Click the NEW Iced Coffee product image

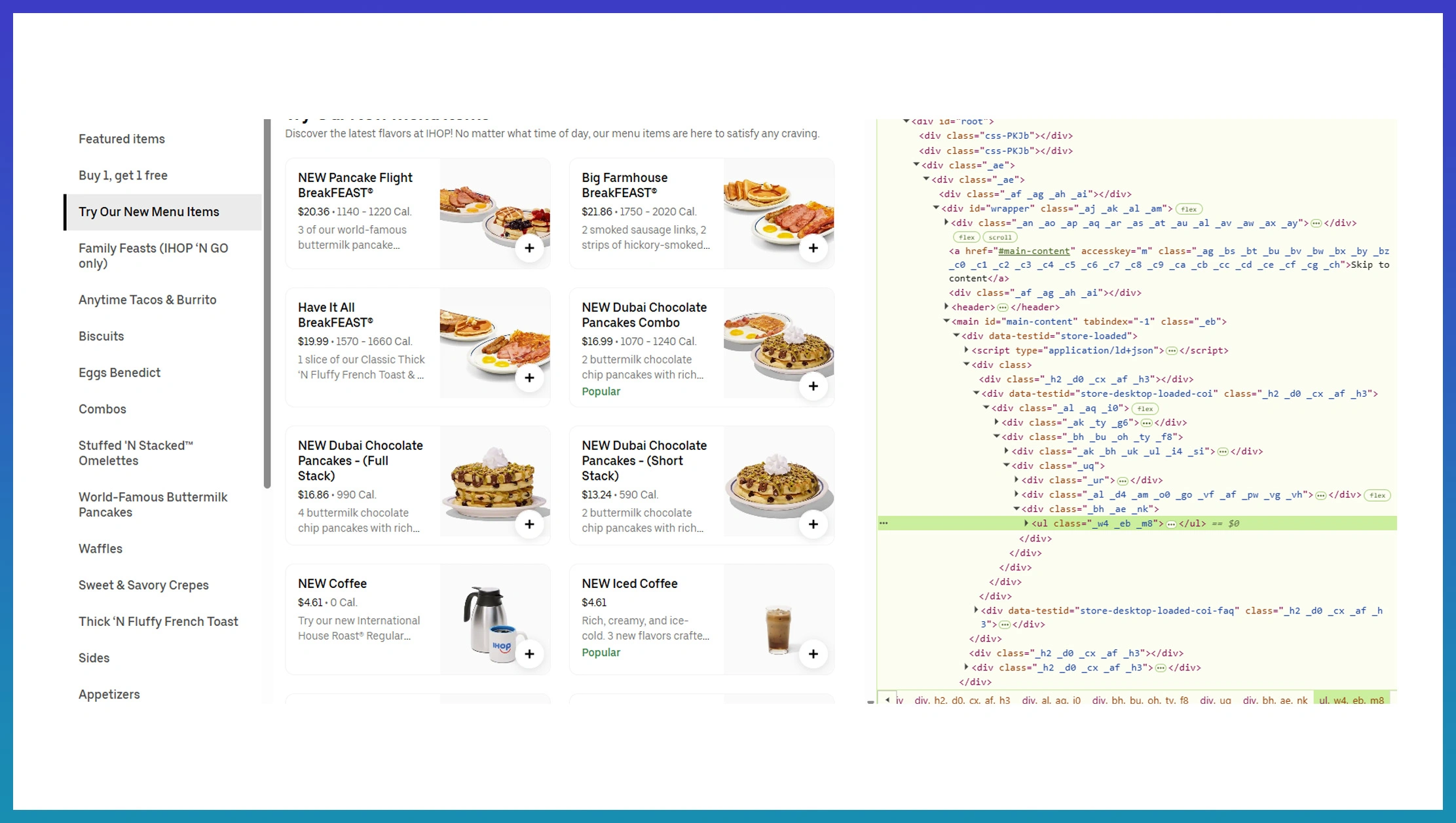[779, 619]
